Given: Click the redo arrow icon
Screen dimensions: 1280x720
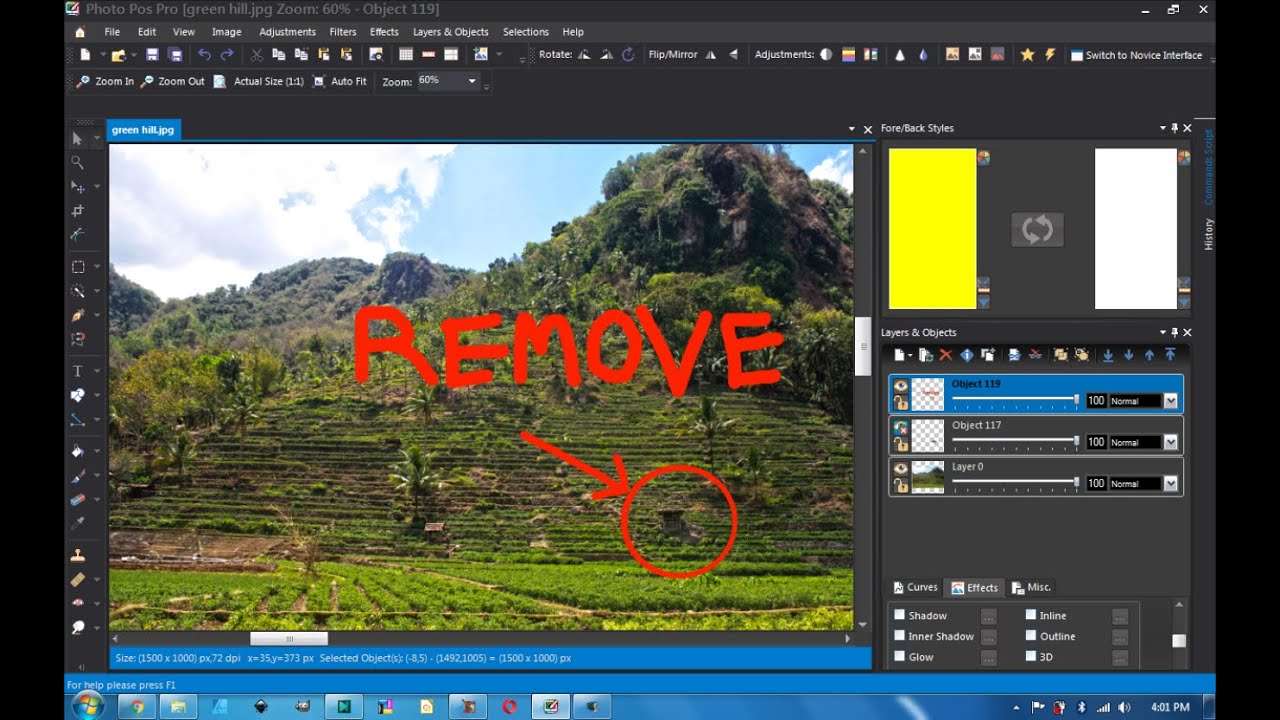Looking at the screenshot, I should [x=227, y=55].
